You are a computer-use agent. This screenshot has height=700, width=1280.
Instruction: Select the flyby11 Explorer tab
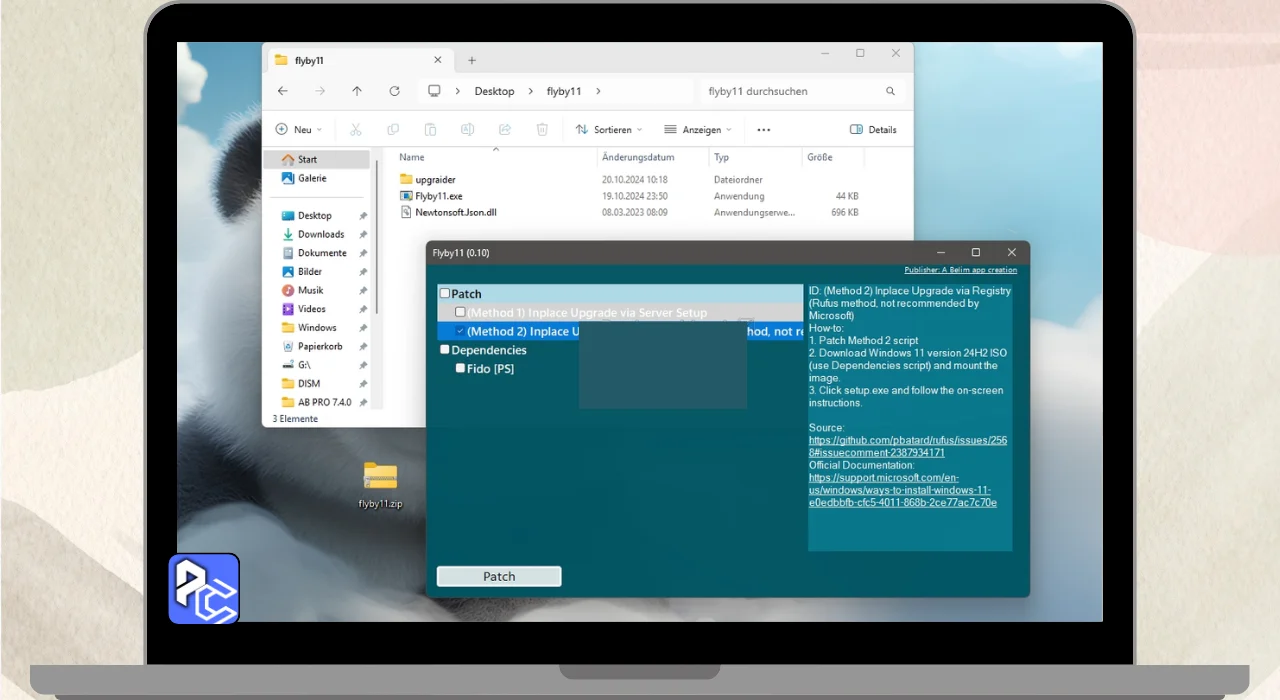click(360, 60)
